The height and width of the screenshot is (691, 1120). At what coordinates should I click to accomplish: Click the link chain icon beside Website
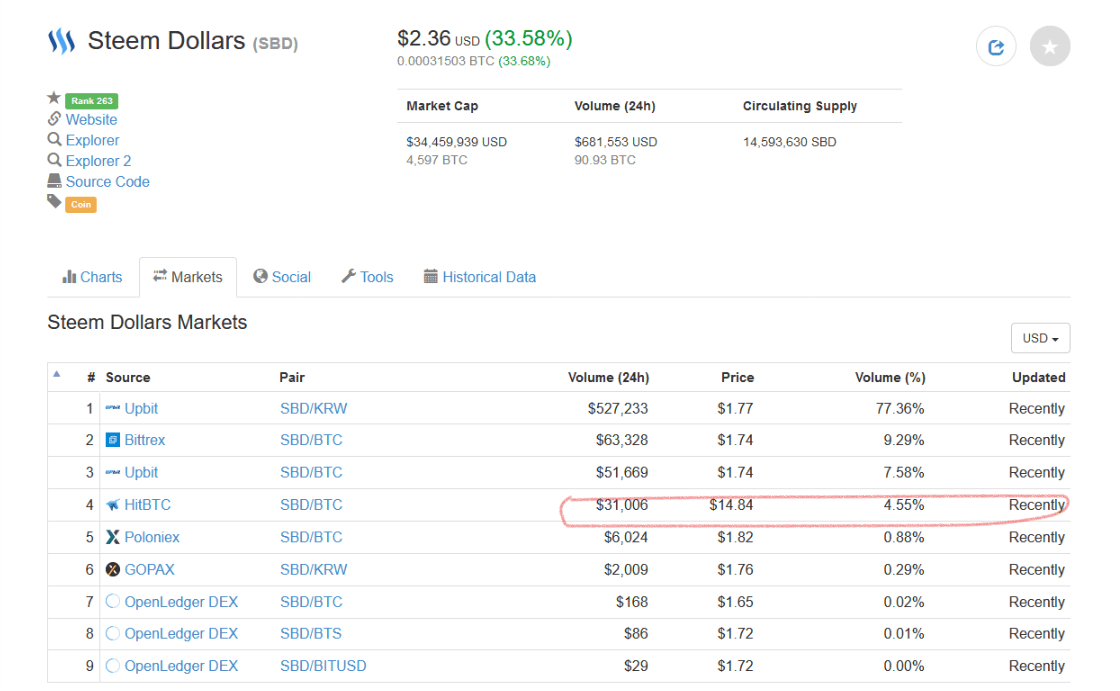(54, 119)
